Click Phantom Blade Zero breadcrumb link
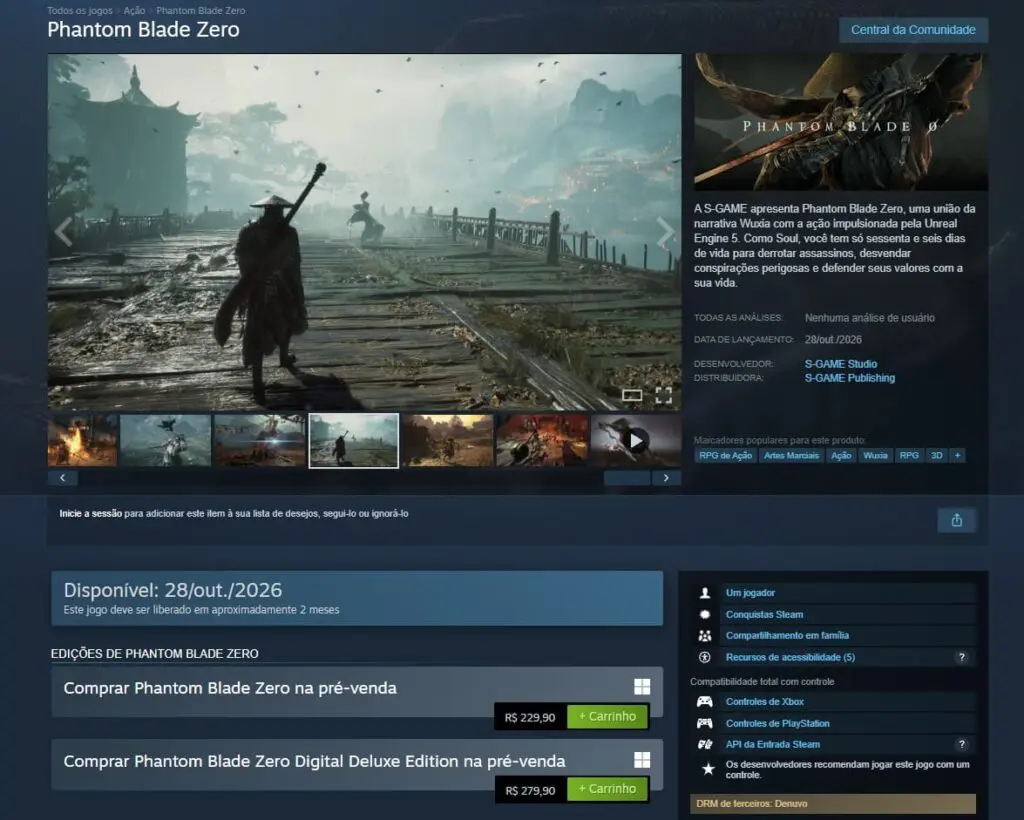Viewport: 1024px width, 820px height. click(200, 10)
